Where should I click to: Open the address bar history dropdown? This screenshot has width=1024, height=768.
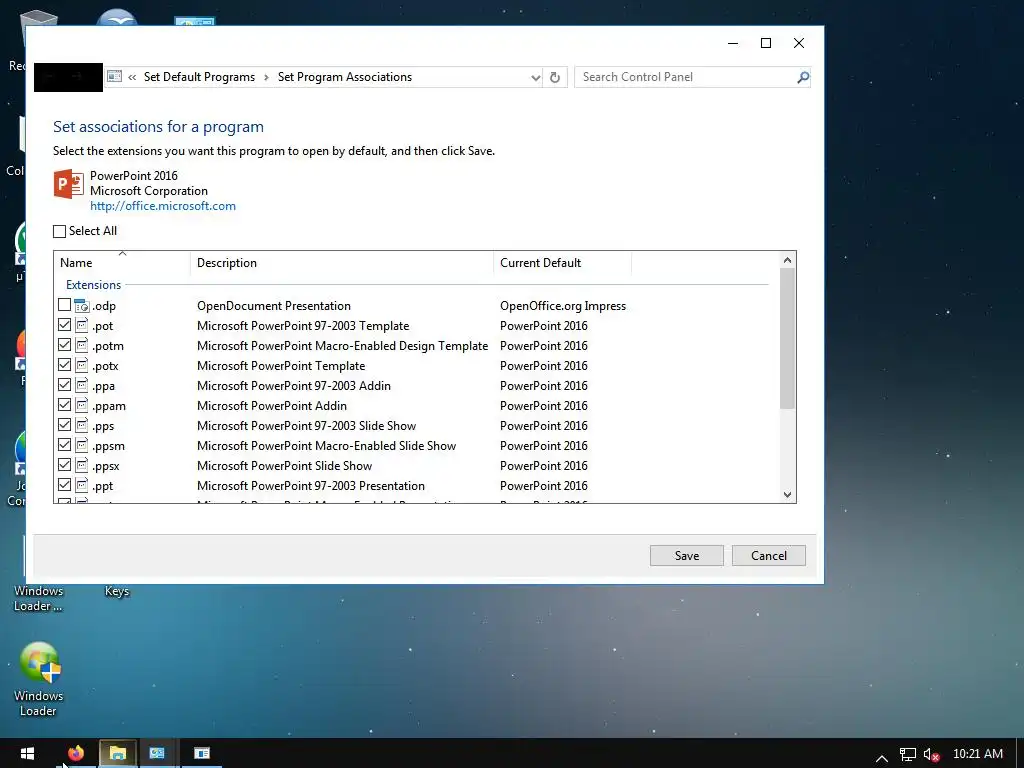tap(536, 77)
